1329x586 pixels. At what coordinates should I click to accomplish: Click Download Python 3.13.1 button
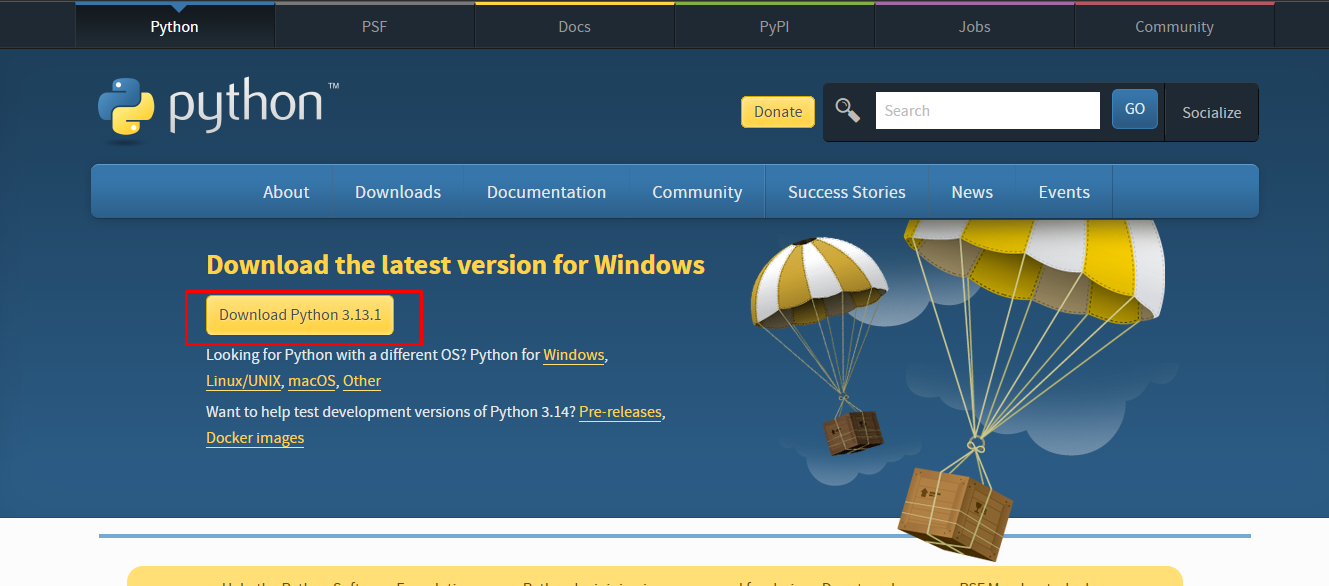pos(300,315)
